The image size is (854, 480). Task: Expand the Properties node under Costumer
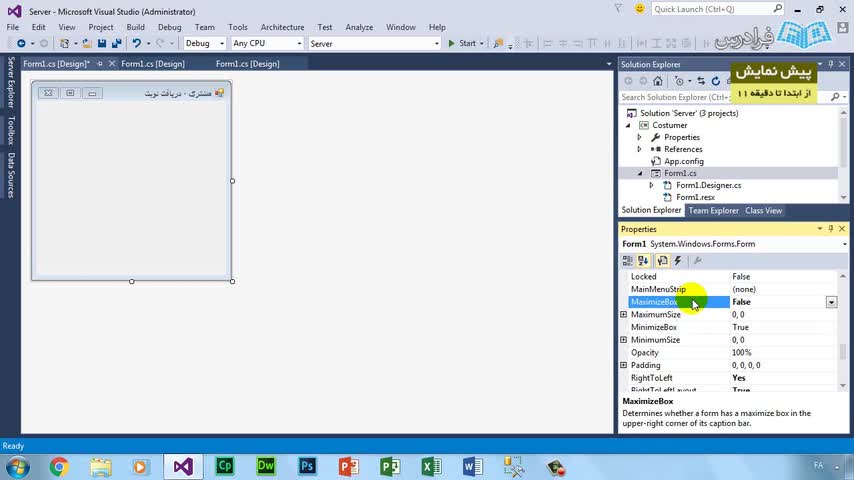click(x=640, y=137)
